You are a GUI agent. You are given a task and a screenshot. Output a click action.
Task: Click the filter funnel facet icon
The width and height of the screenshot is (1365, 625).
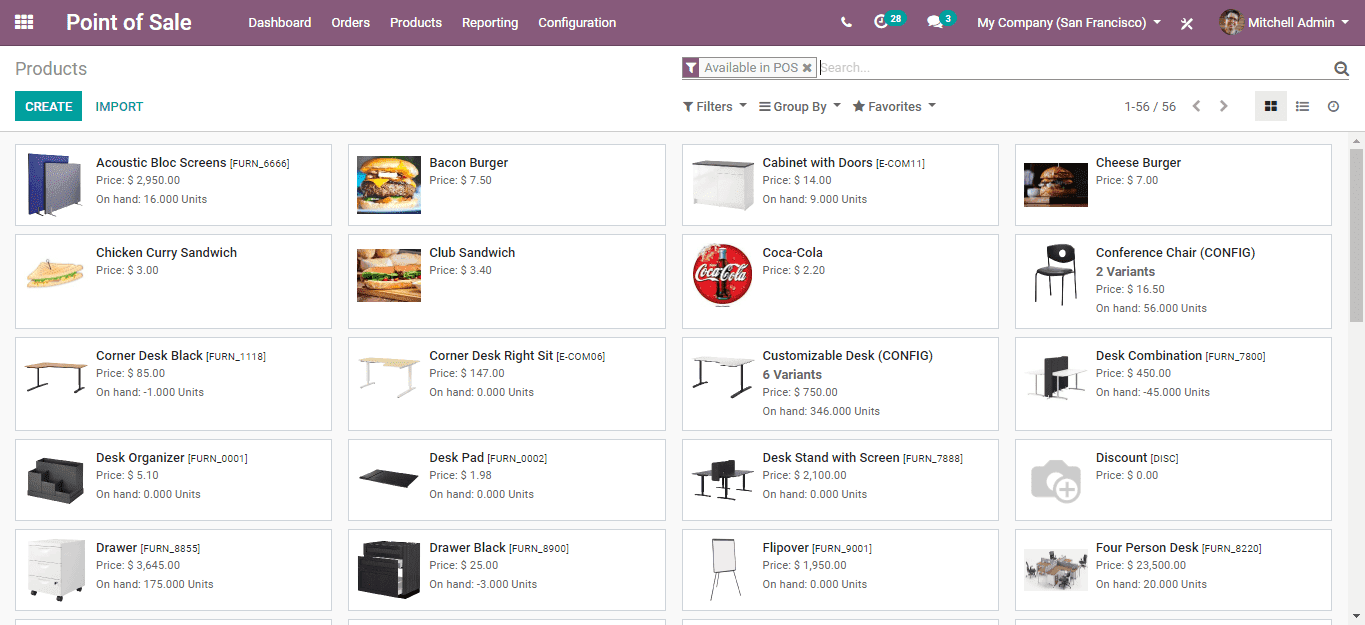[x=690, y=67]
